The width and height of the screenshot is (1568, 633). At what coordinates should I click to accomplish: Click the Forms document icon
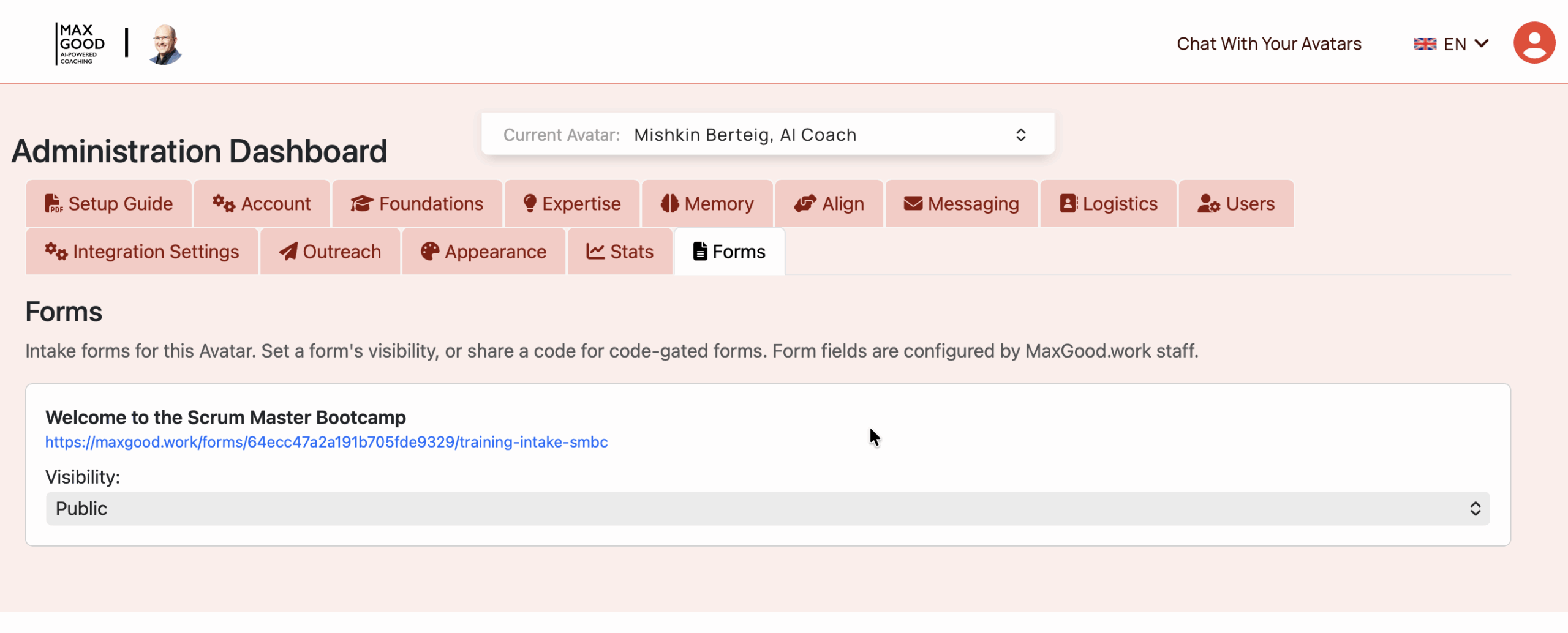(x=700, y=251)
